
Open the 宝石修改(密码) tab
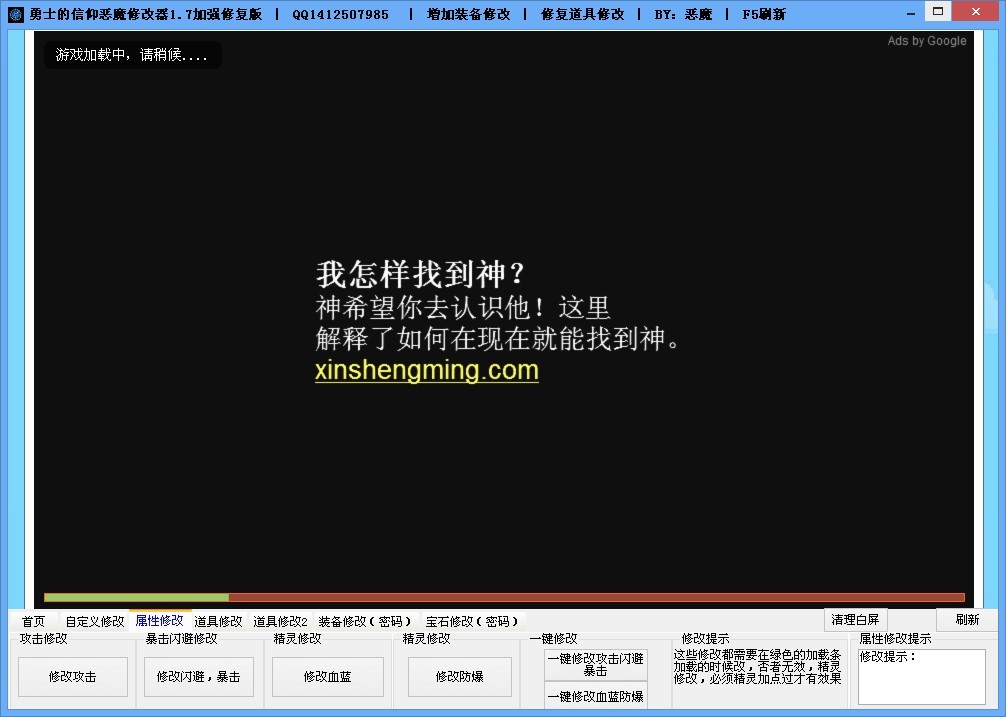coord(472,621)
